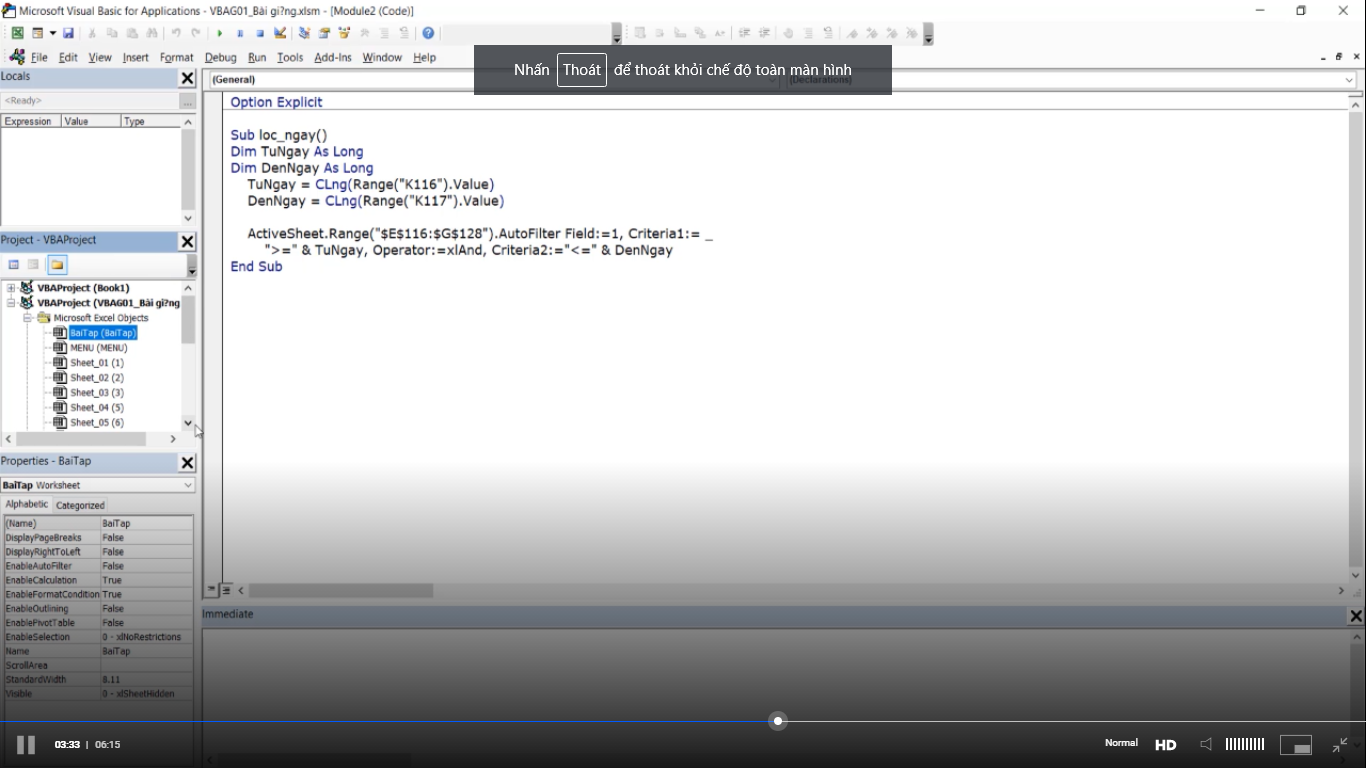1366x768 pixels.
Task: Select Sheet_01 (1) in project tree
Action: click(97, 363)
